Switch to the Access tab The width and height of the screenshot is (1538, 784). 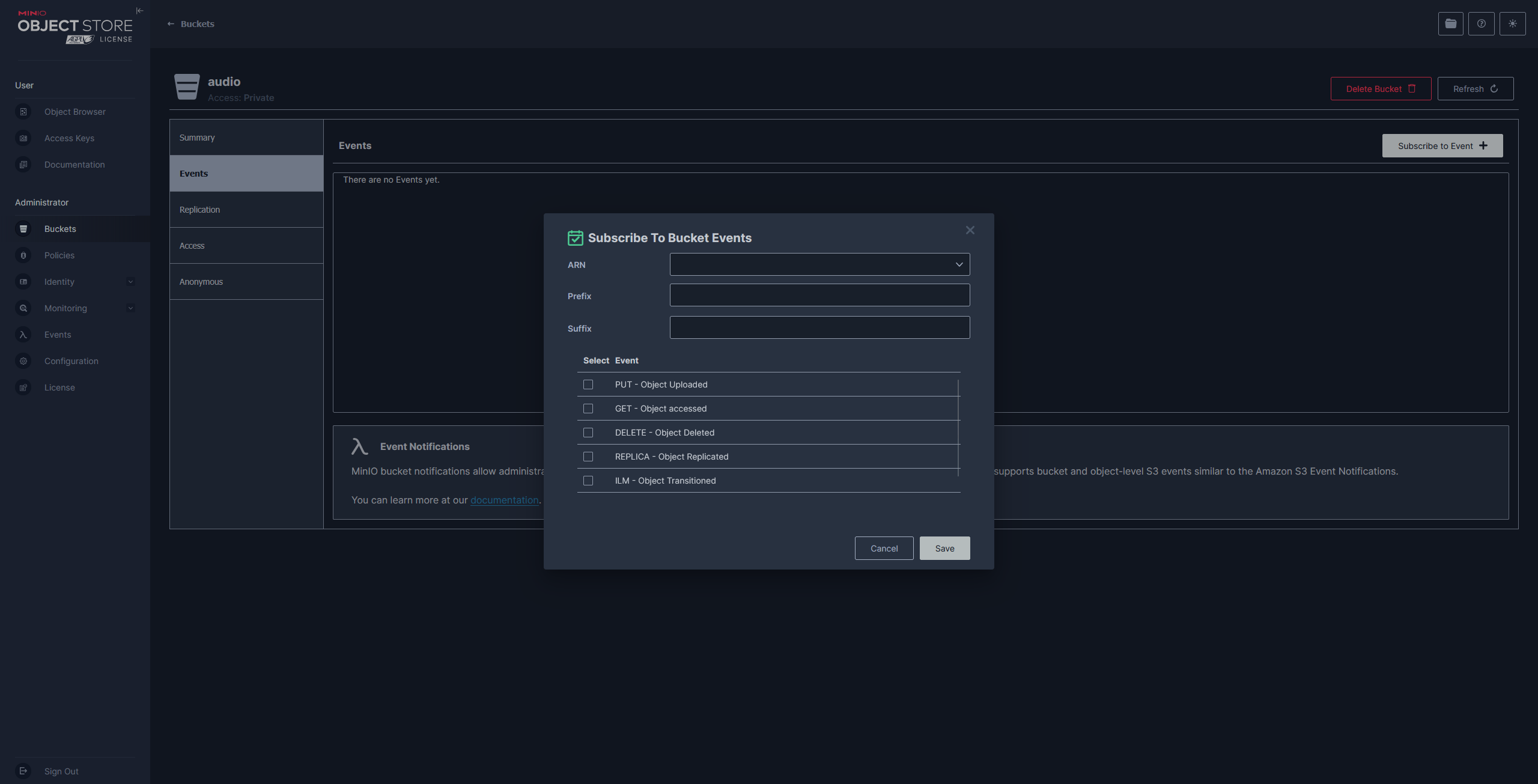(x=246, y=246)
